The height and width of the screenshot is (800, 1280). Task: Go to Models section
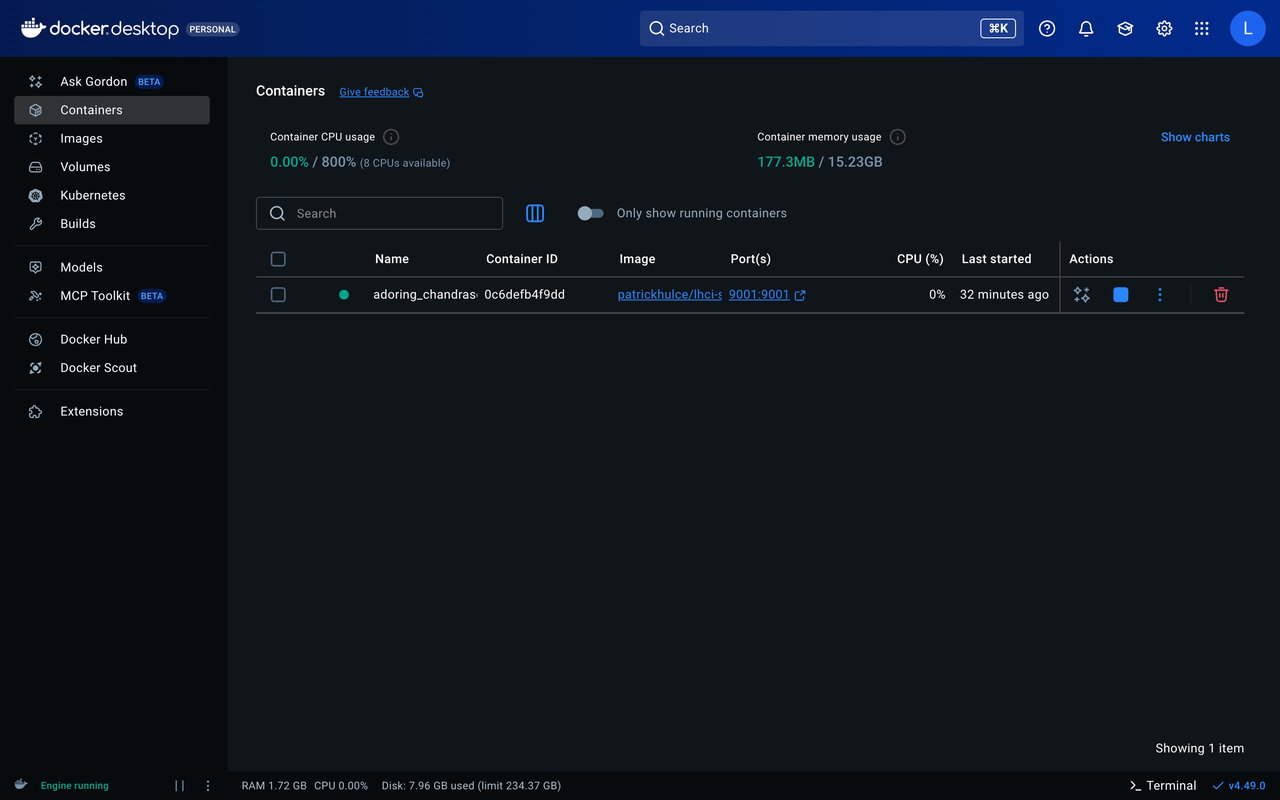(112, 267)
